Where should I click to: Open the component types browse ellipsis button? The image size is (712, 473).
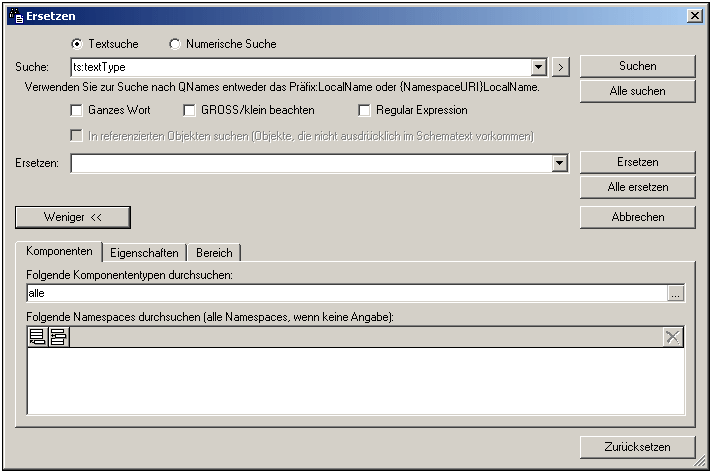[x=676, y=293]
